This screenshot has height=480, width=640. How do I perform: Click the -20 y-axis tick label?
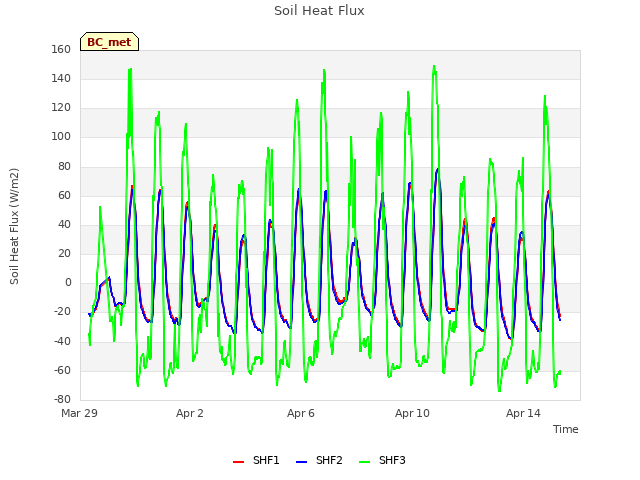pyautogui.click(x=62, y=311)
